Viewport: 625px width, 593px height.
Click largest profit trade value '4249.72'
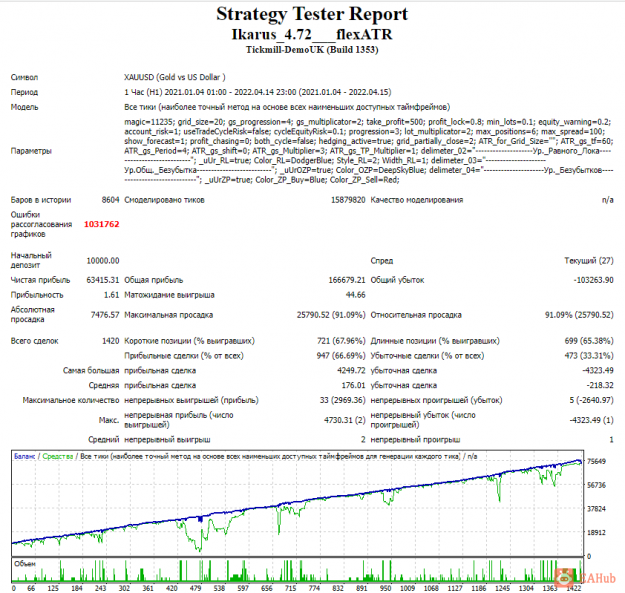pos(351,371)
